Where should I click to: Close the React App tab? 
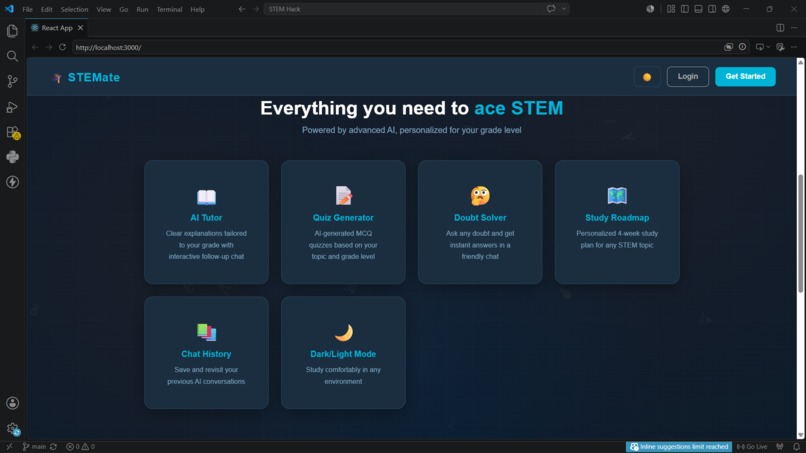point(80,28)
